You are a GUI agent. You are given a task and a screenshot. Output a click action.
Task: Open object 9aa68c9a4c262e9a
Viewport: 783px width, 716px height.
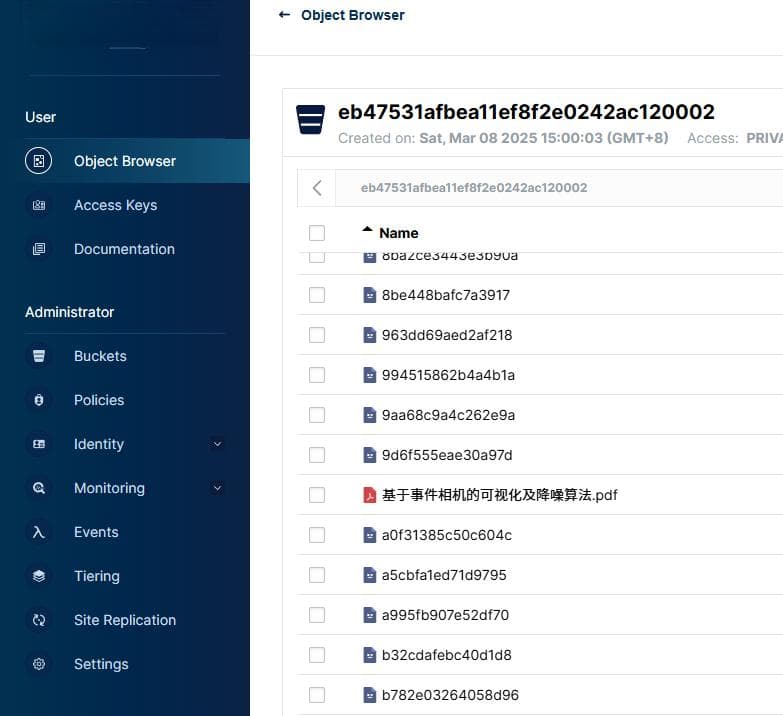pos(448,415)
